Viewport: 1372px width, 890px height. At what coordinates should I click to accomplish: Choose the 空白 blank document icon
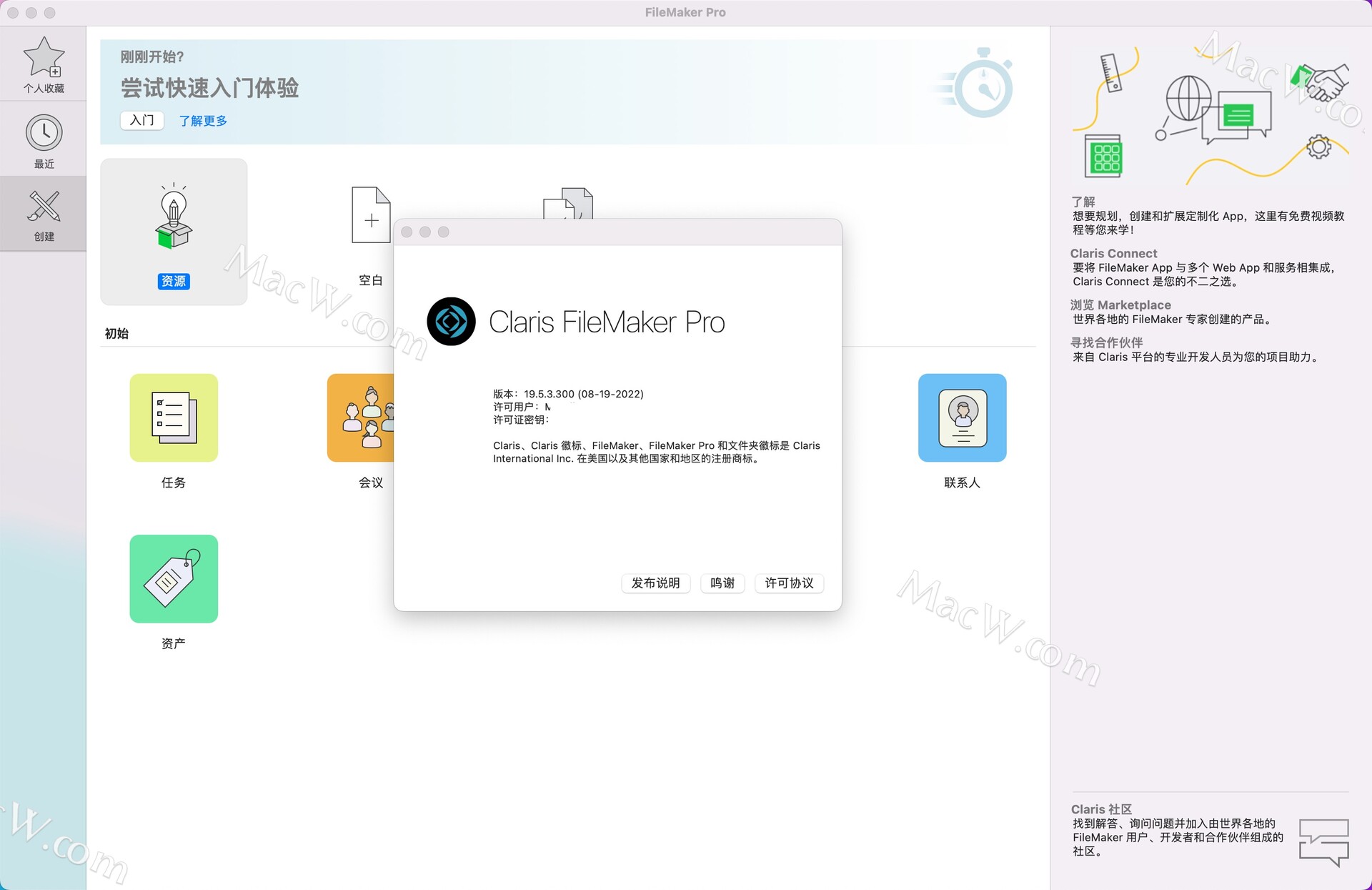[371, 215]
